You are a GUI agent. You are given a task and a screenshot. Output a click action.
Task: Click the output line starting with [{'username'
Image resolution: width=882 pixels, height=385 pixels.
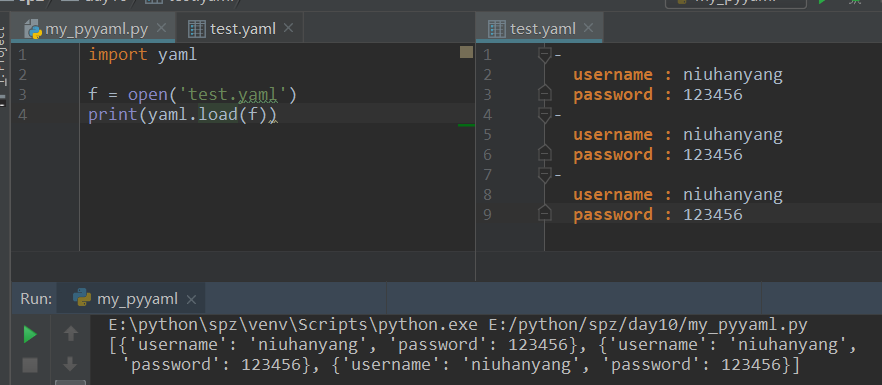483,345
